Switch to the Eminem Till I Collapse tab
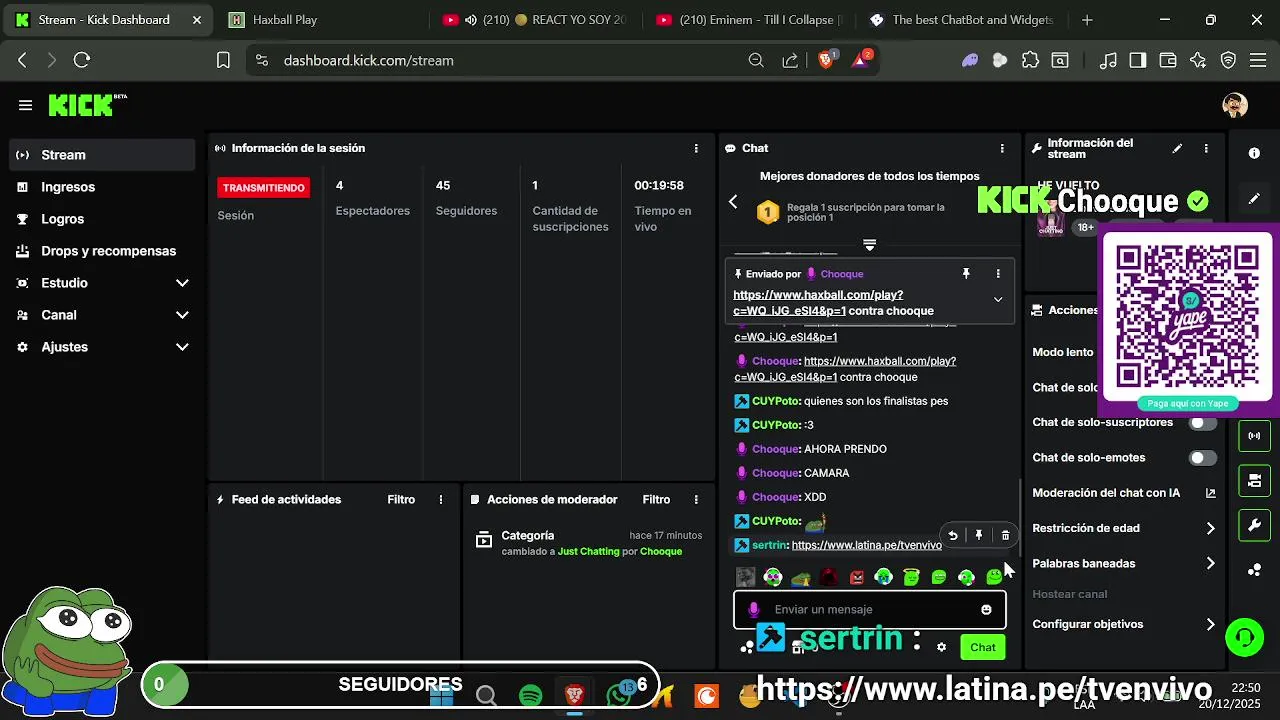Image resolution: width=1280 pixels, height=720 pixels. point(750,20)
